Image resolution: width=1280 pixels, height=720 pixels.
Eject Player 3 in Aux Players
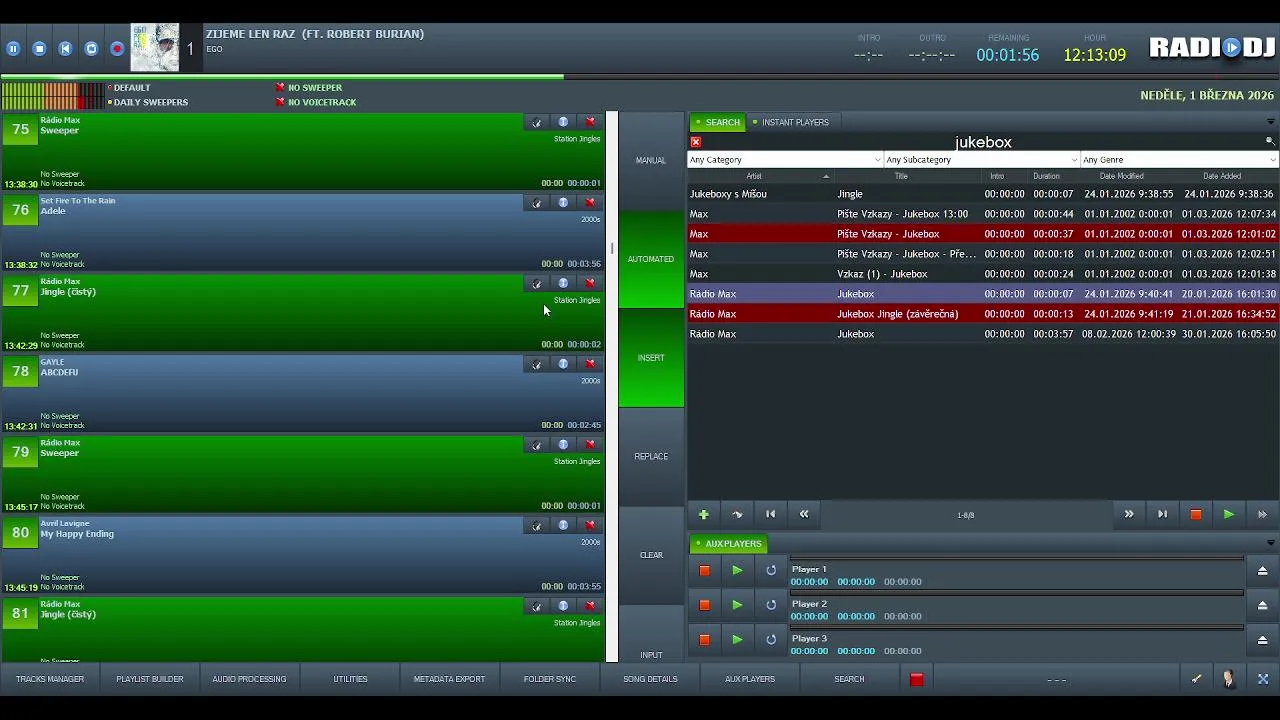coord(1262,640)
